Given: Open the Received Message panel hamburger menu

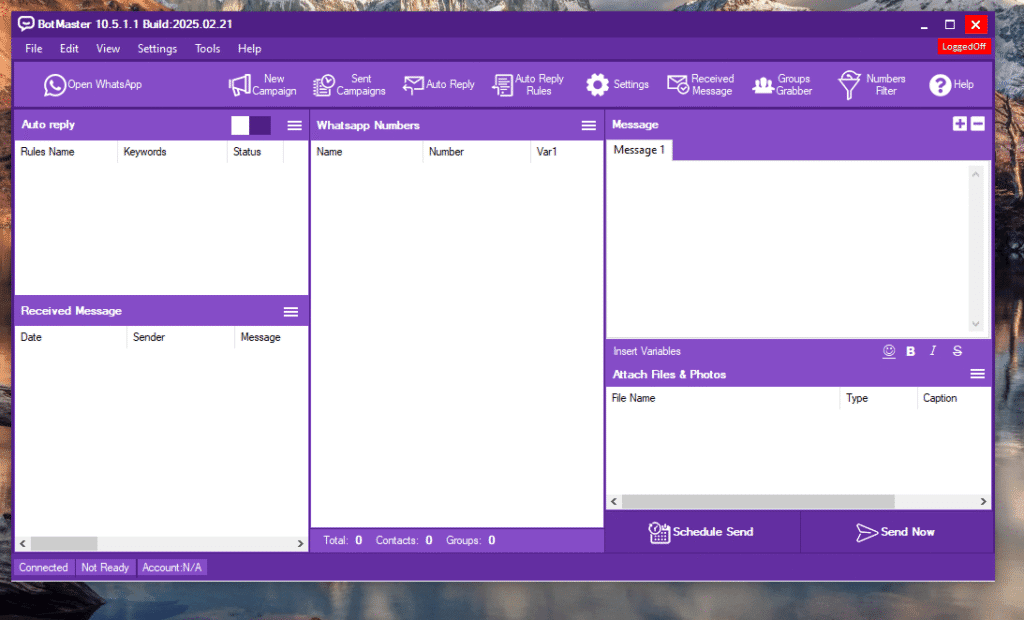Looking at the screenshot, I should [x=291, y=312].
